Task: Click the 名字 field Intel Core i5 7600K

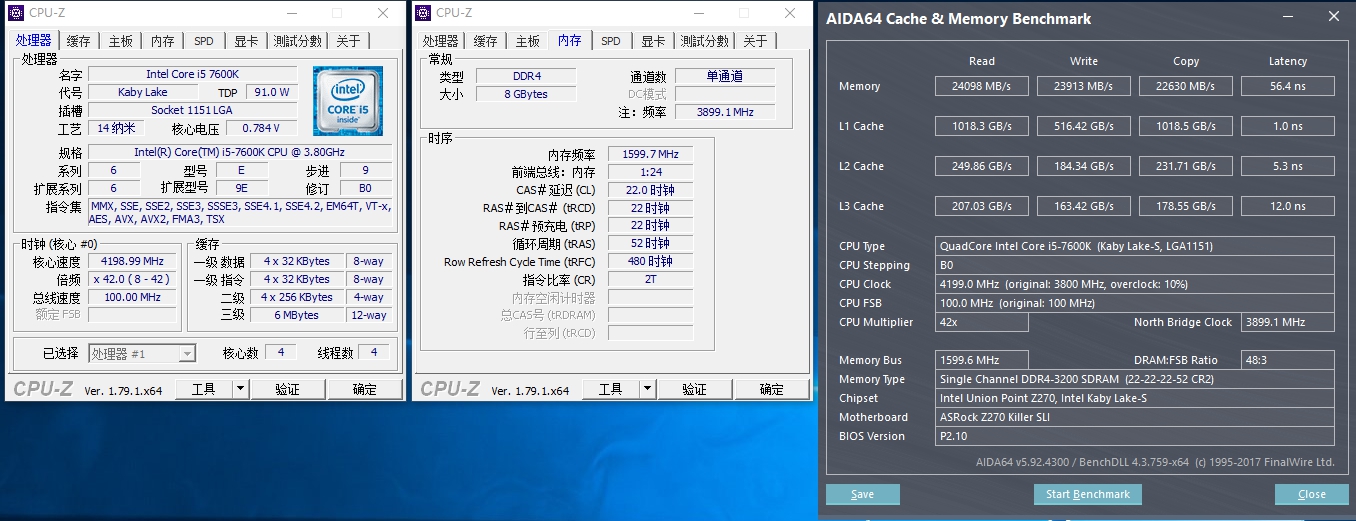Action: click(193, 74)
